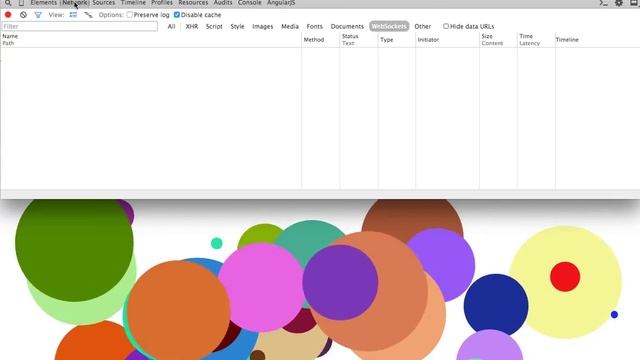The height and width of the screenshot is (360, 640).
Task: Go to the Console tab
Action: pyautogui.click(x=249, y=3)
